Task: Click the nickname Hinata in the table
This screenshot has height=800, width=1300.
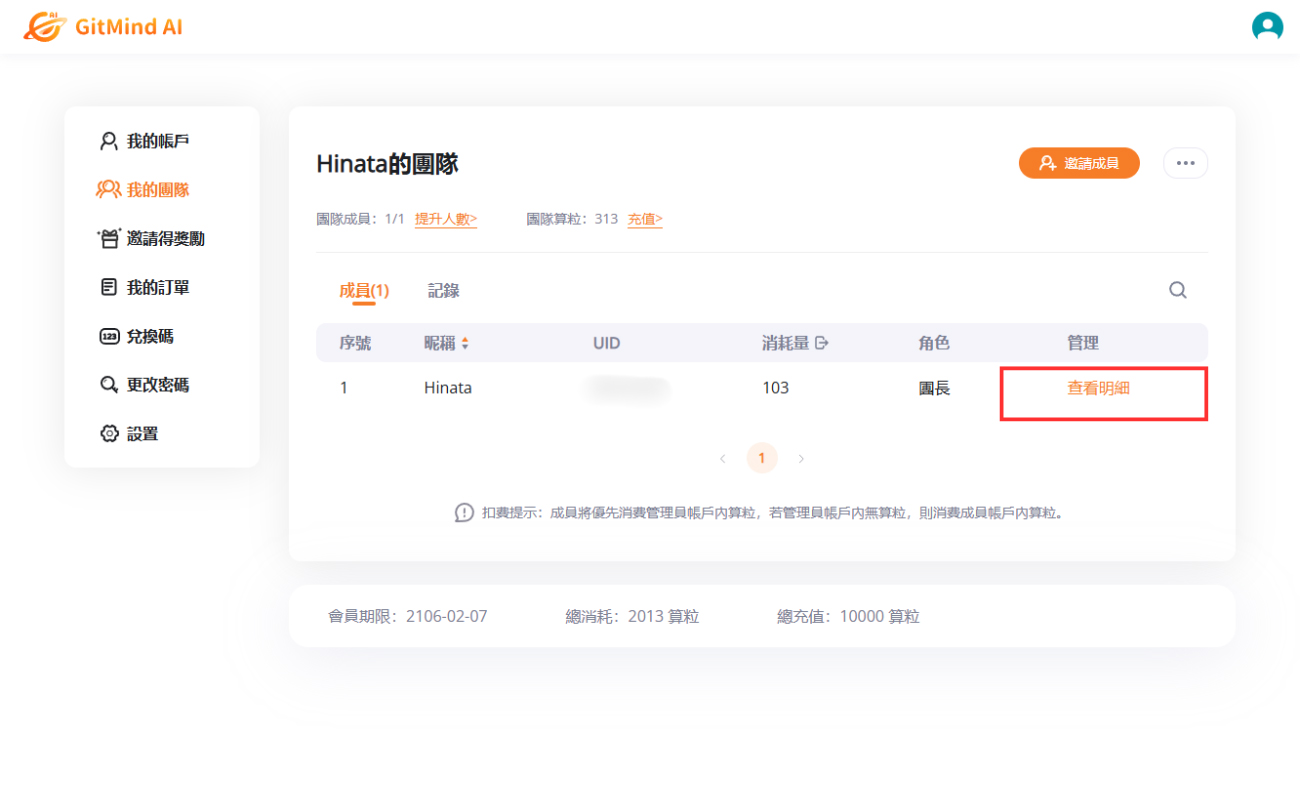Action: 448,388
